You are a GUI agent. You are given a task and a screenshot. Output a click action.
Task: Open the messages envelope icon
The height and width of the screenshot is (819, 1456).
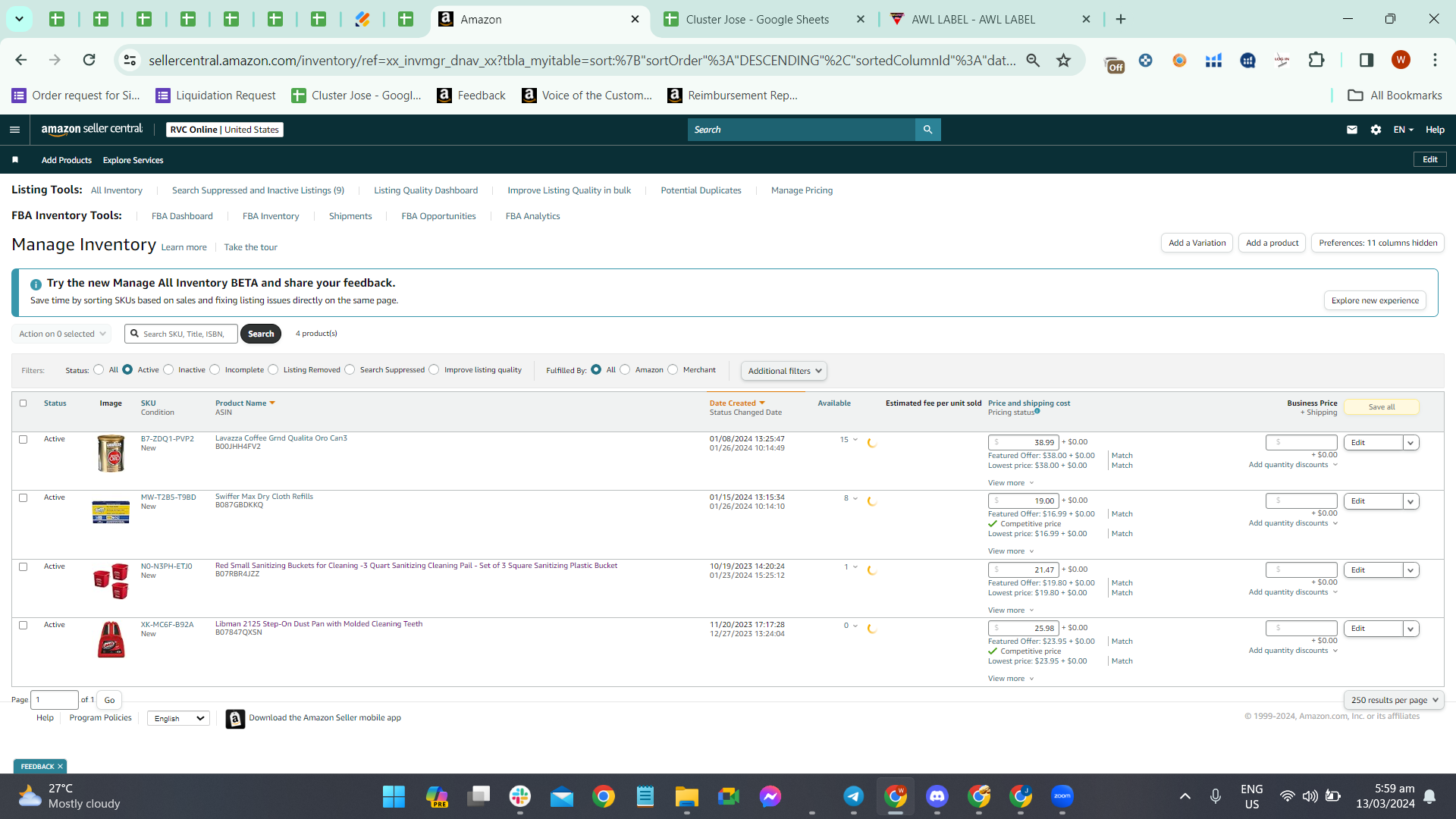coord(1351,130)
